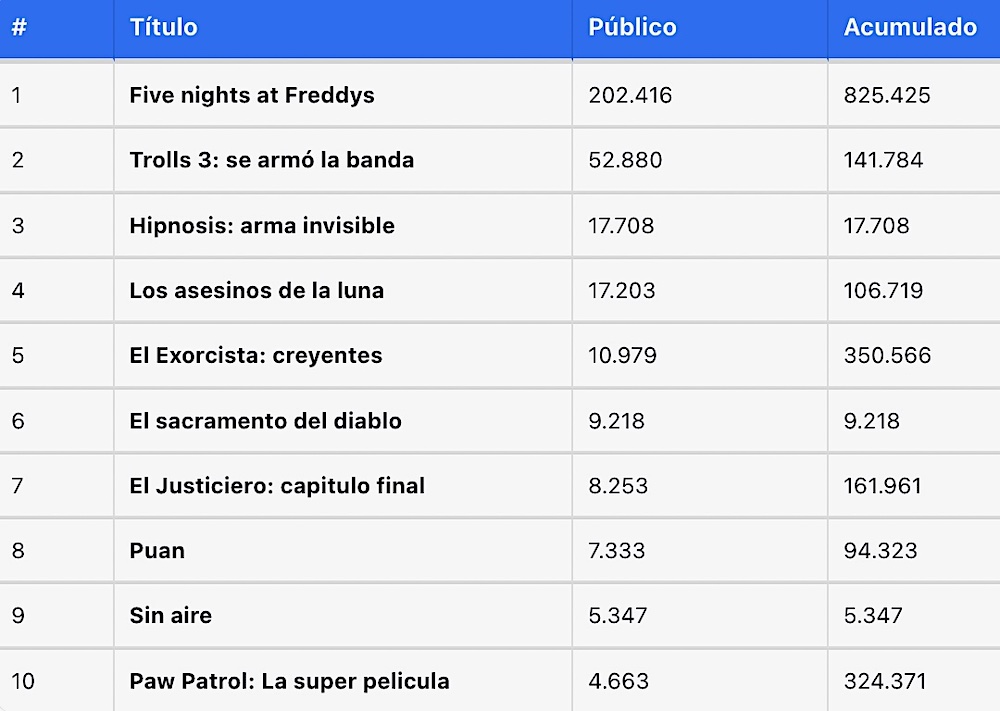
Task: Click Paw Patrol: La super pelicula
Action: coord(289,682)
